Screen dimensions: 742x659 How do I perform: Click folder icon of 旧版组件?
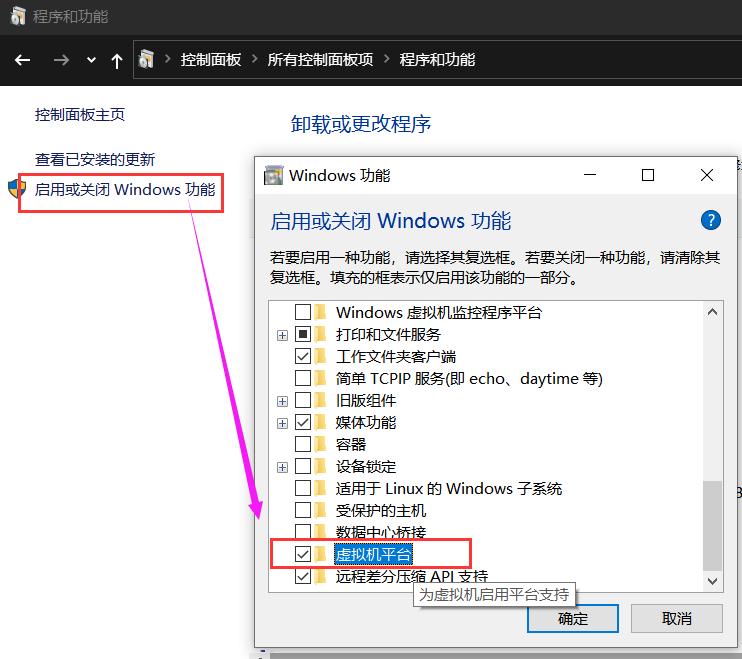coord(321,400)
